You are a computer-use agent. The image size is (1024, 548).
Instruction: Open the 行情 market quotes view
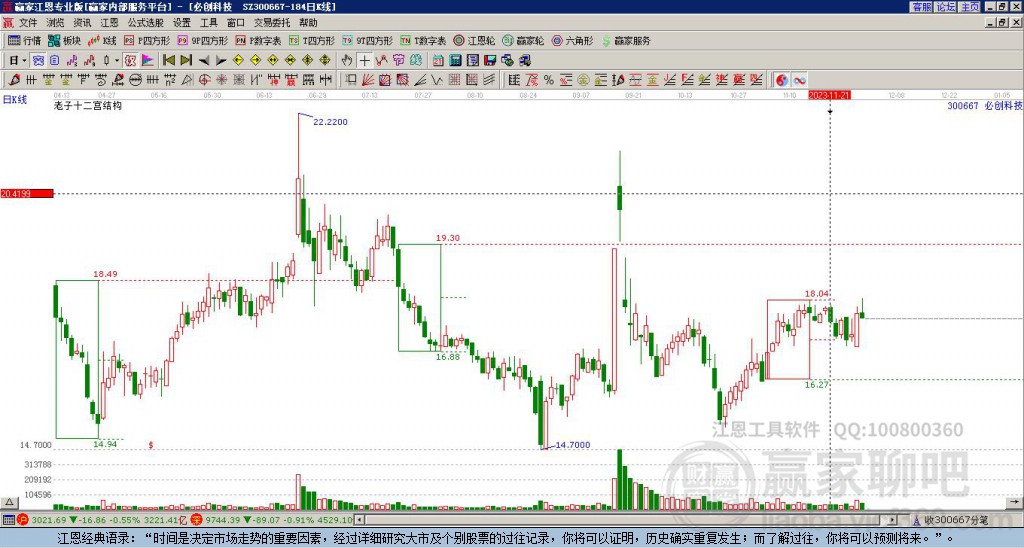click(24, 40)
